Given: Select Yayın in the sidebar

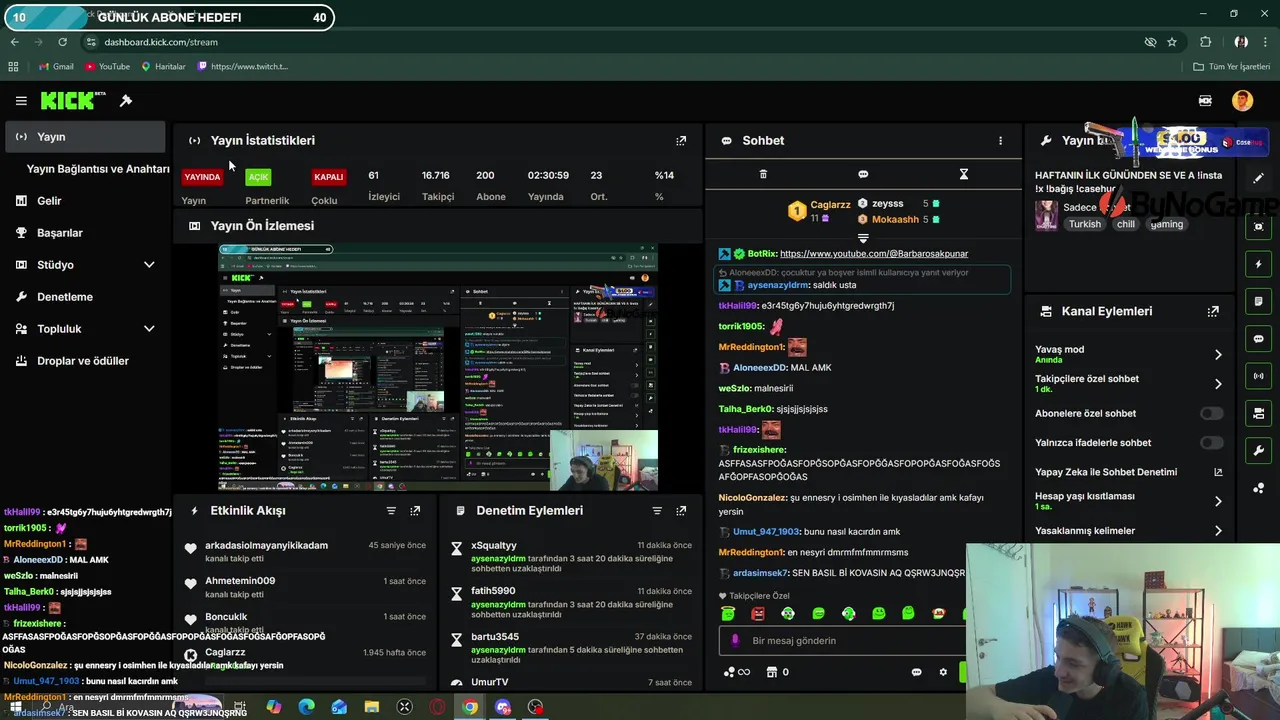Looking at the screenshot, I should pos(85,137).
